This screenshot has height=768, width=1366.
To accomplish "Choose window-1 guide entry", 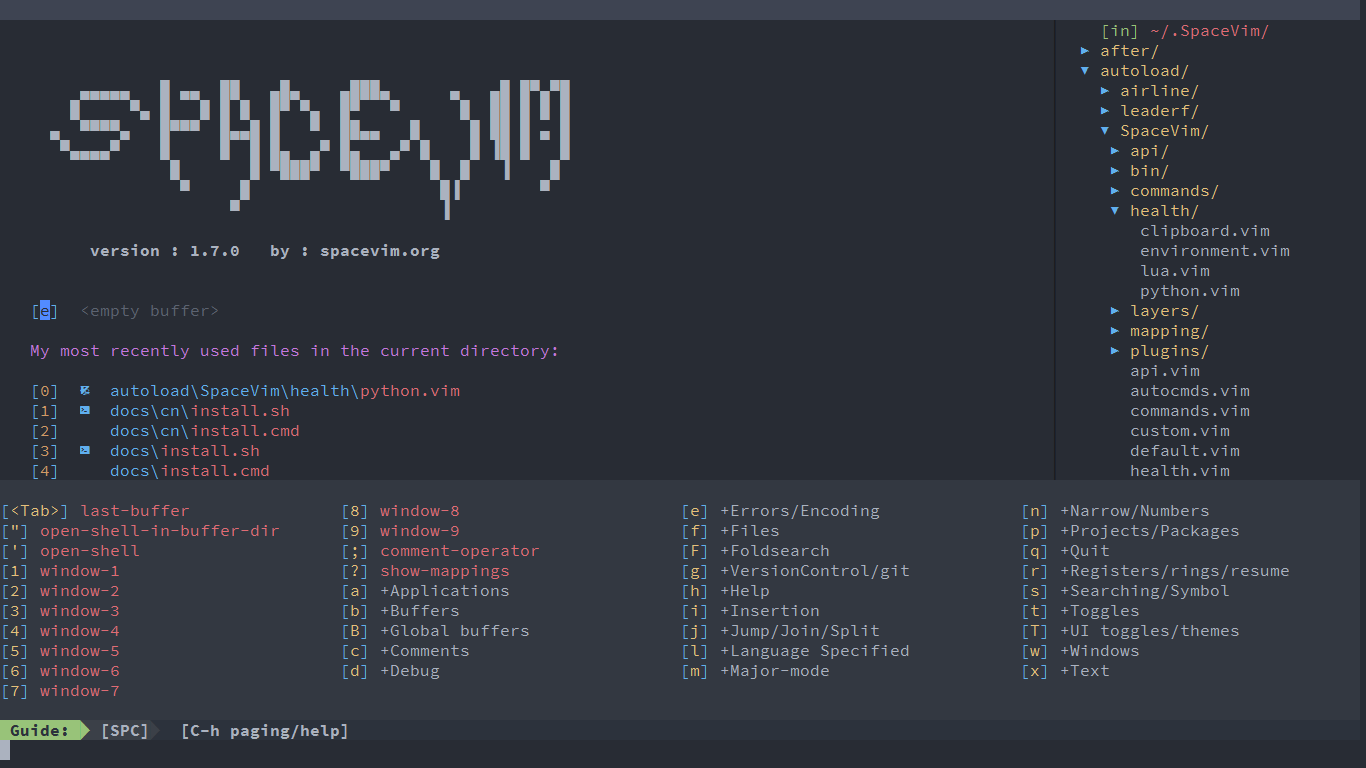I will (x=80, y=571).
